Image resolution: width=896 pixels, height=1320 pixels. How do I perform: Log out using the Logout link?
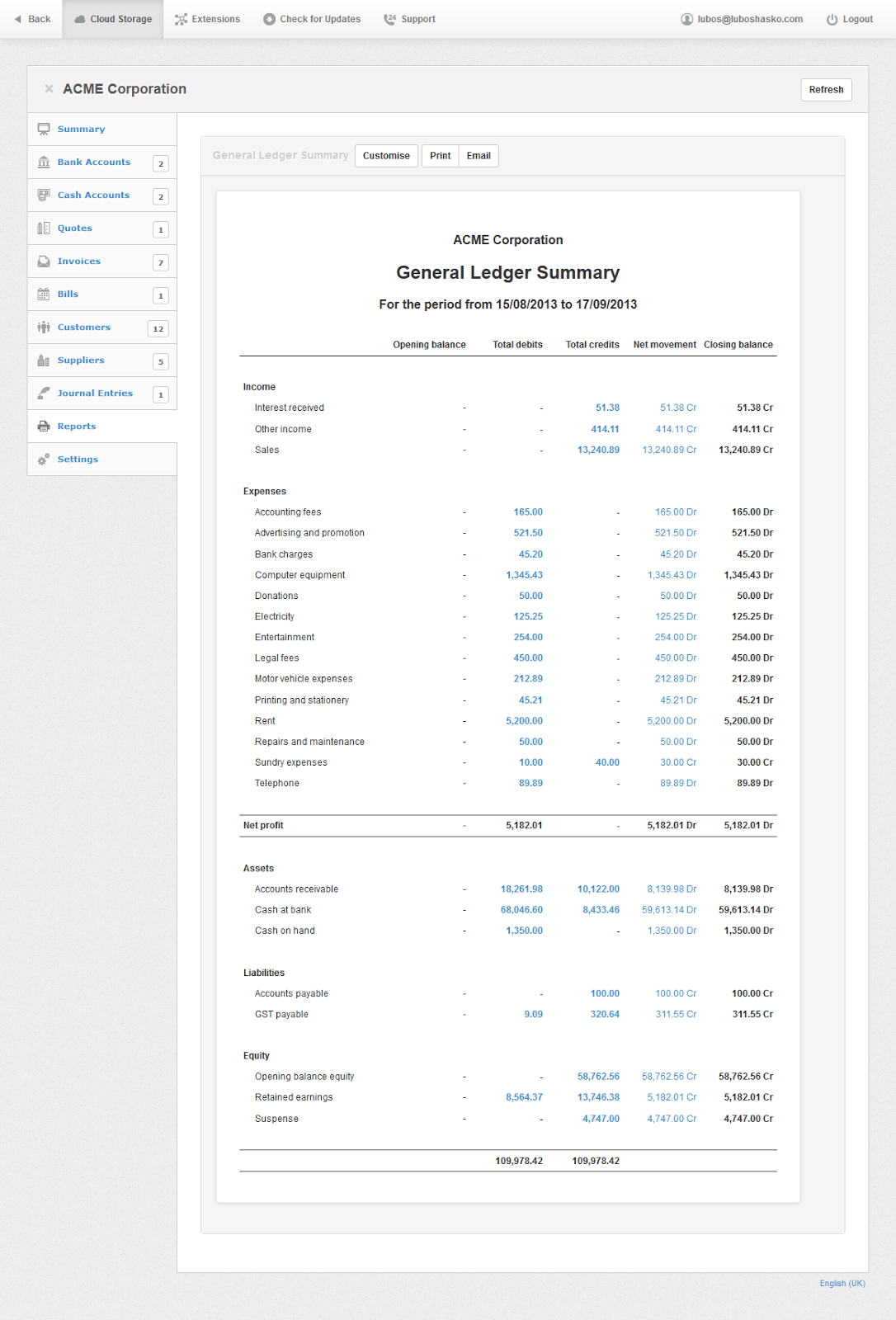pyautogui.click(x=850, y=19)
